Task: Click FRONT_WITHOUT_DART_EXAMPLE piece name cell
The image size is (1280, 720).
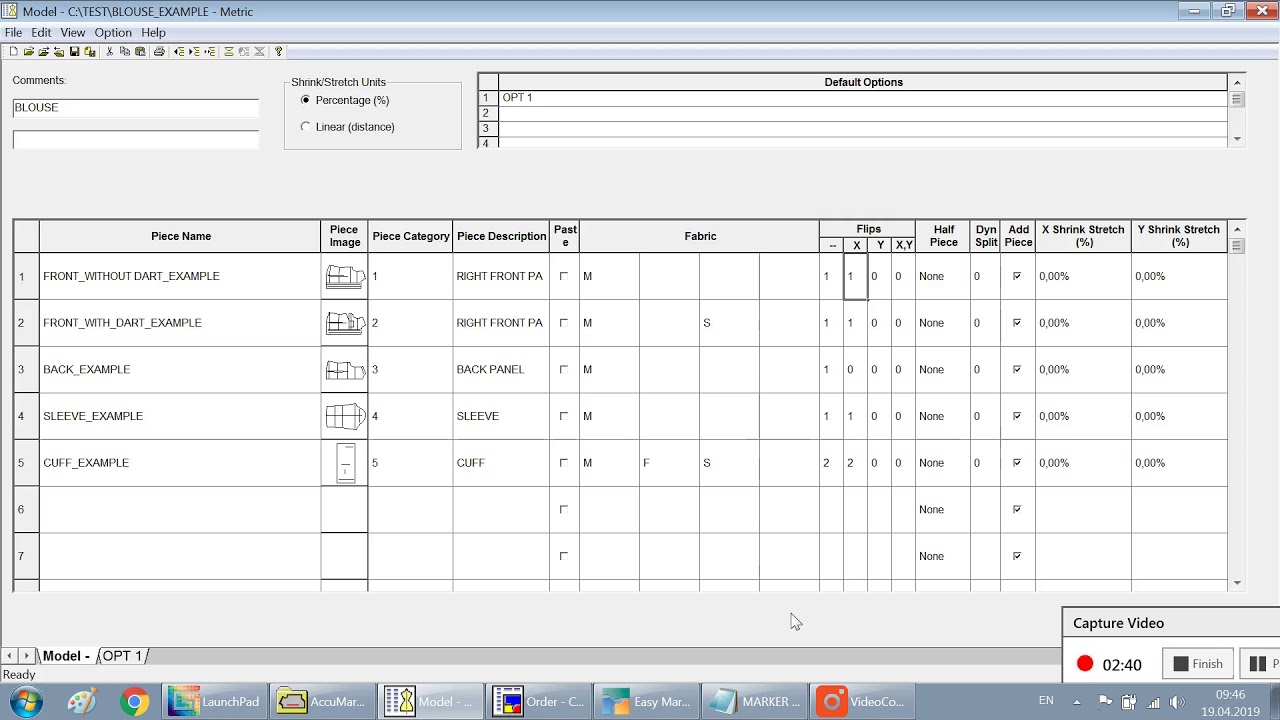Action: pos(180,276)
